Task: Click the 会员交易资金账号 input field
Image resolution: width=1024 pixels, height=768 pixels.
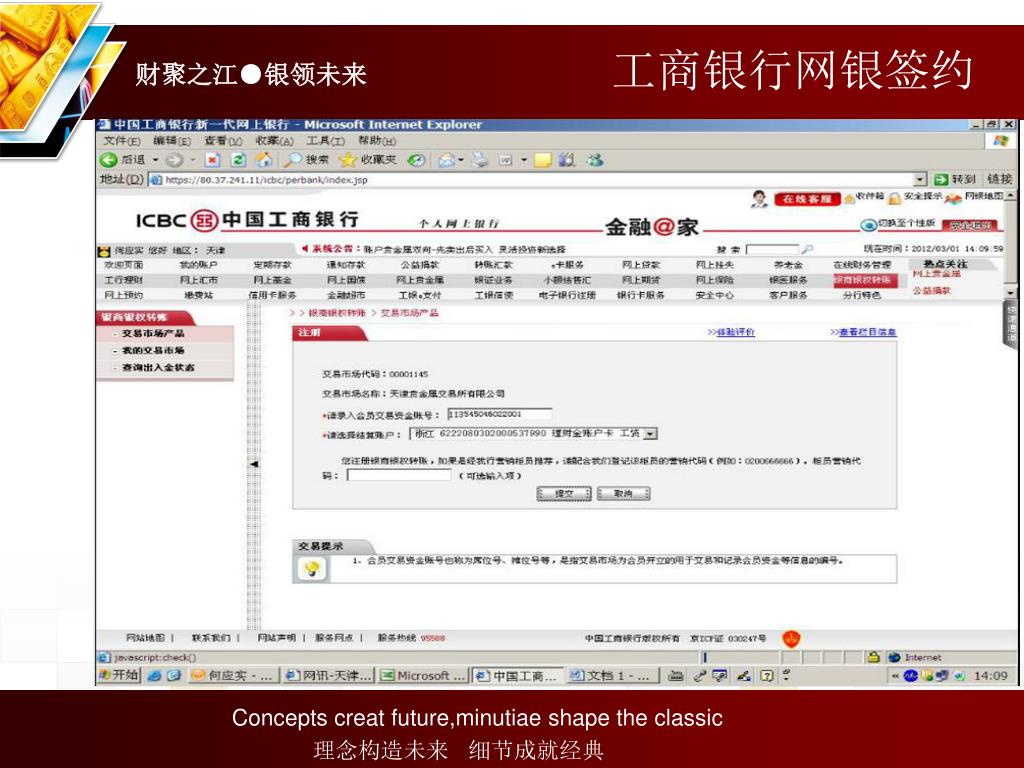Action: pyautogui.click(x=500, y=414)
